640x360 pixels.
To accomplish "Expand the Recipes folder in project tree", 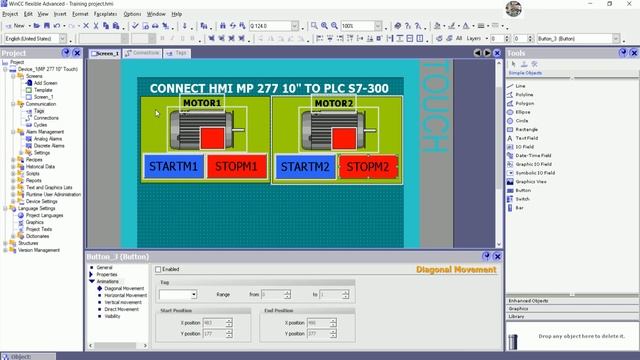I will coord(13,160).
